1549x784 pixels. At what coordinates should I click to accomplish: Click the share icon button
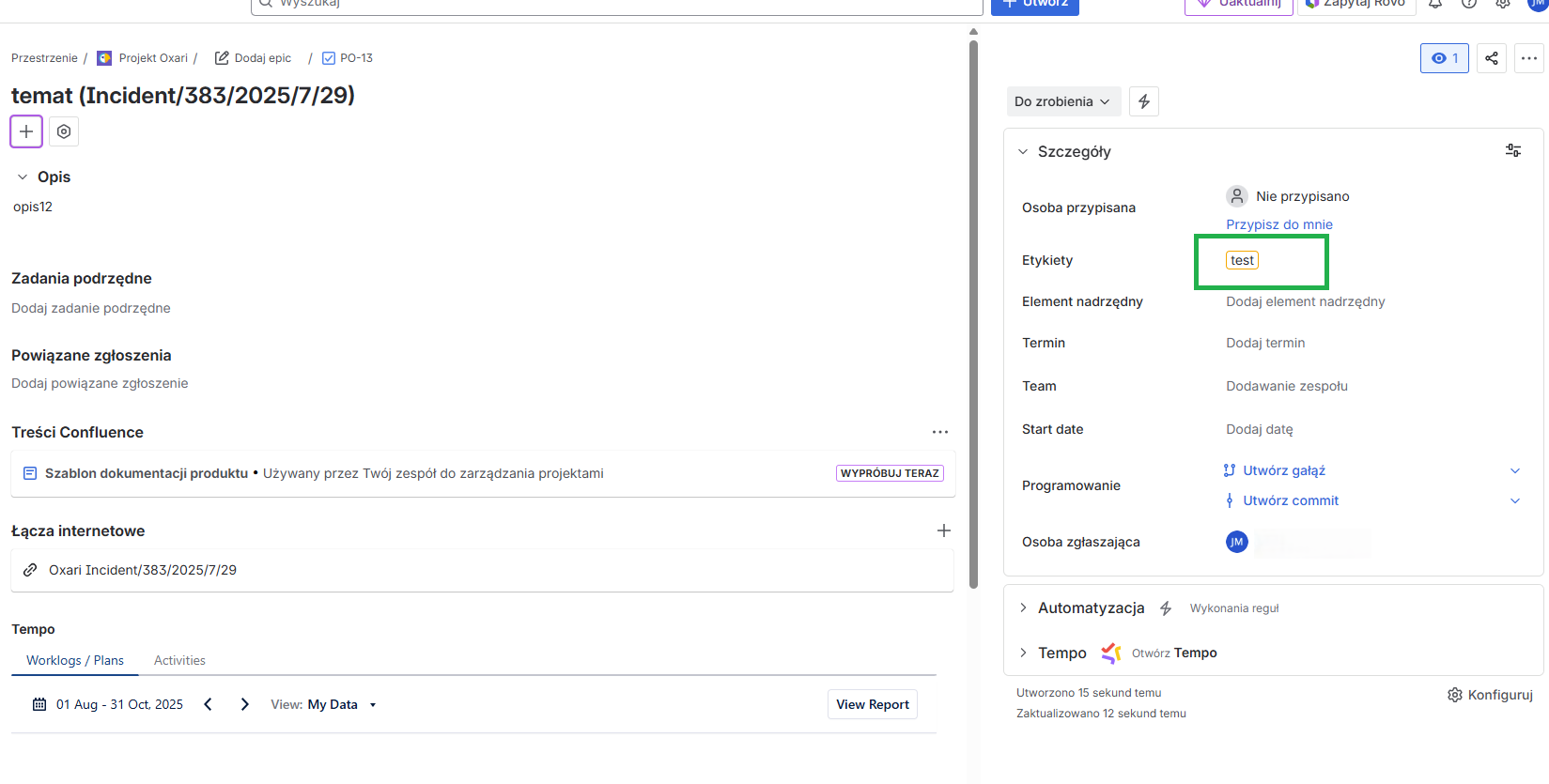click(1491, 58)
